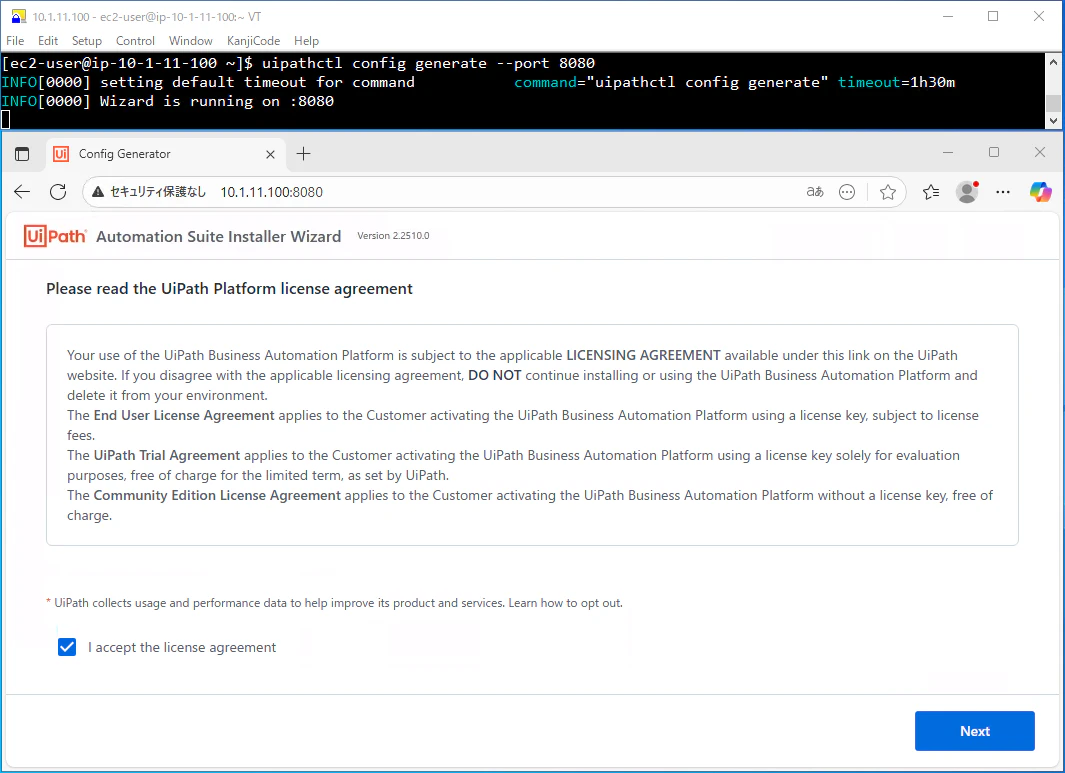Click LICENSING AGREEMENT text in license box
Screen dimensions: 1065x773
click(x=643, y=355)
